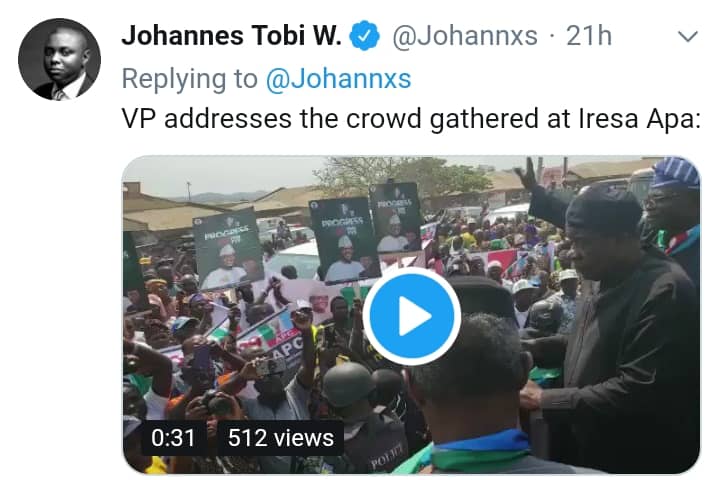Click the raised waving hand in video

(527, 175)
